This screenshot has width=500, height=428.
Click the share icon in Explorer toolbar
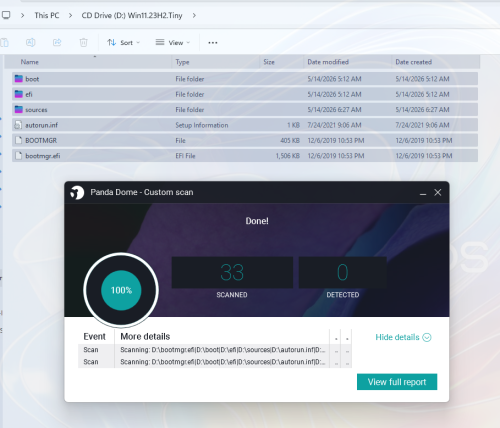[57, 42]
